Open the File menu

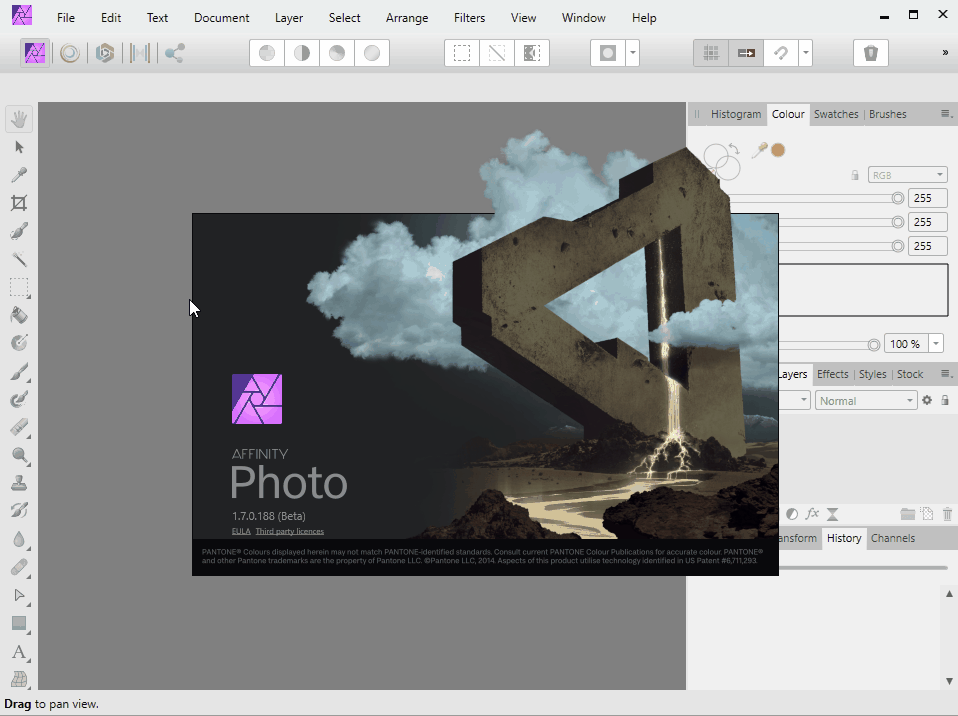[x=65, y=18]
